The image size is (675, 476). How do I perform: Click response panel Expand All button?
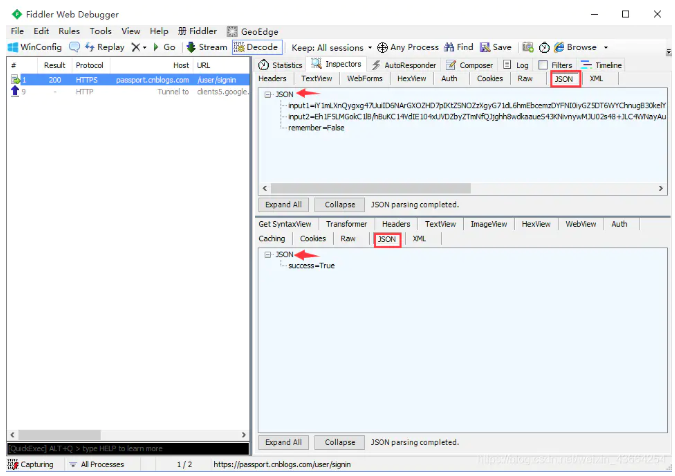[x=283, y=442]
